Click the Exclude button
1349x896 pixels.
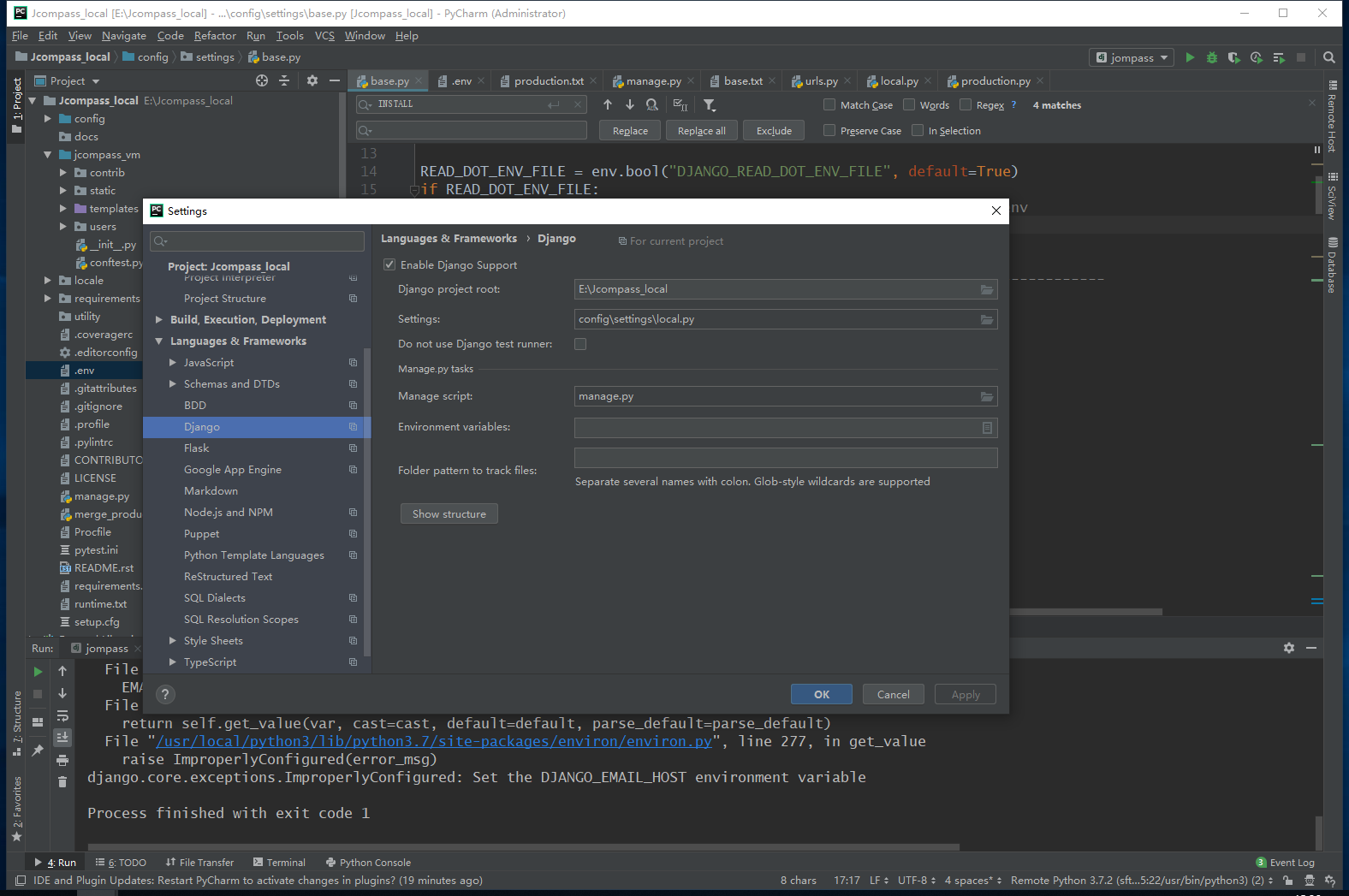[774, 131]
